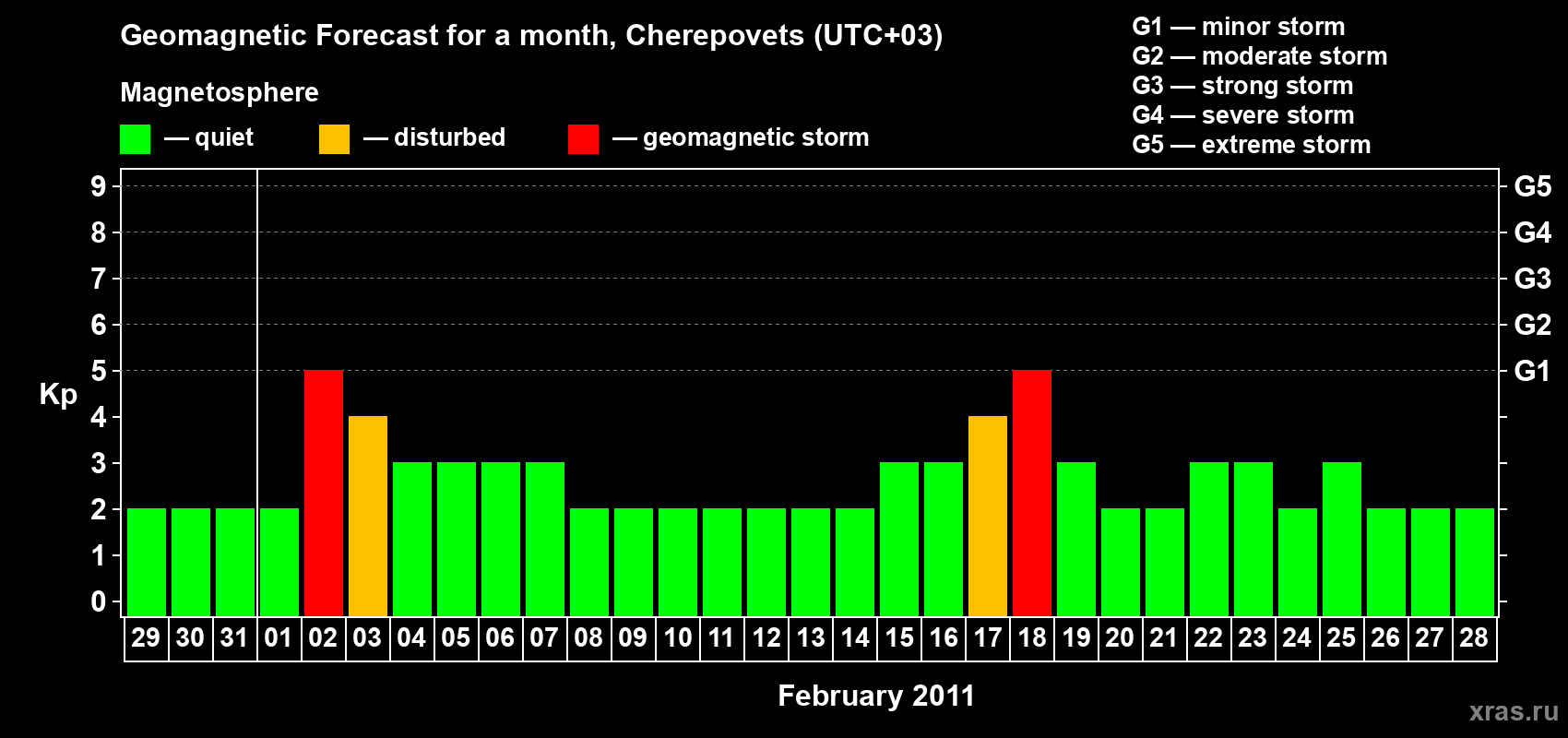This screenshot has height=738, width=1568.
Task: Click the green bar above date 22
Action: click(1209, 540)
